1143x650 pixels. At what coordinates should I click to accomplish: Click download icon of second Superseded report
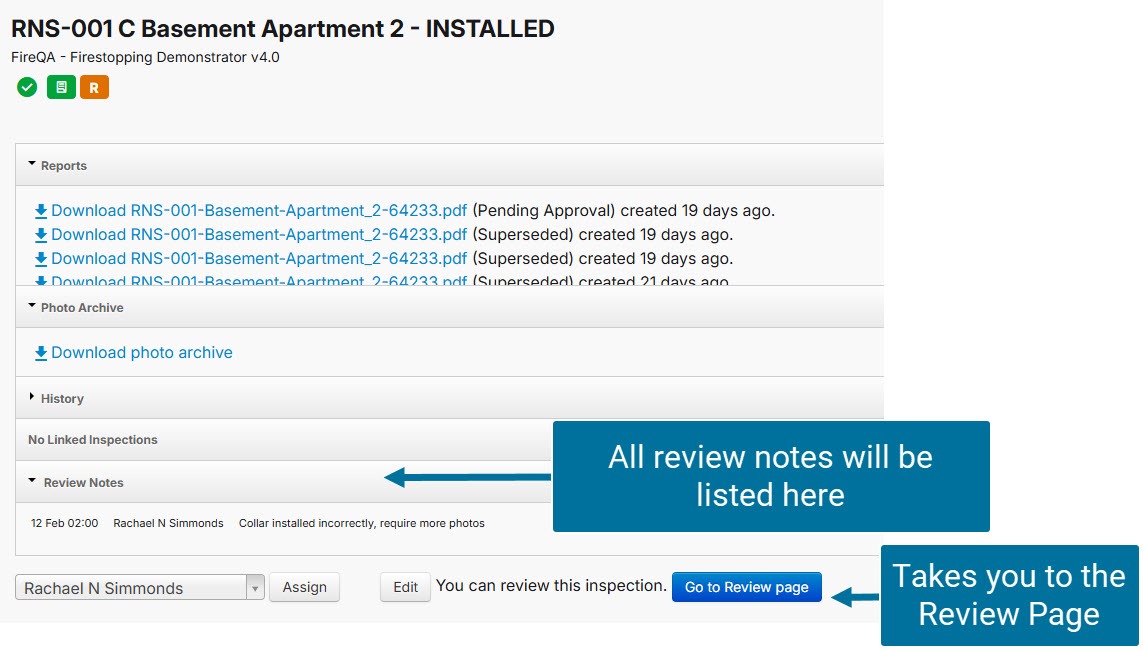click(41, 259)
